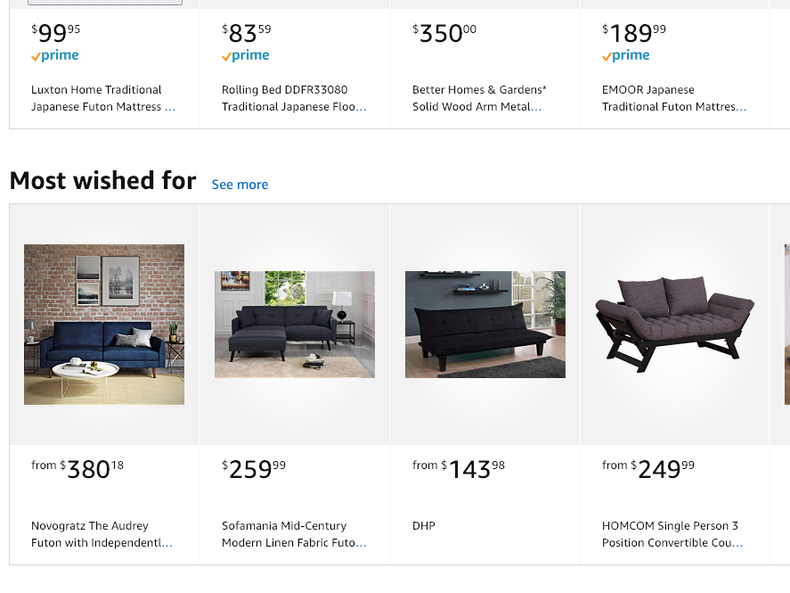Open the HOMCOM Single Person 3 Position title
790x593 pixels.
click(x=671, y=534)
